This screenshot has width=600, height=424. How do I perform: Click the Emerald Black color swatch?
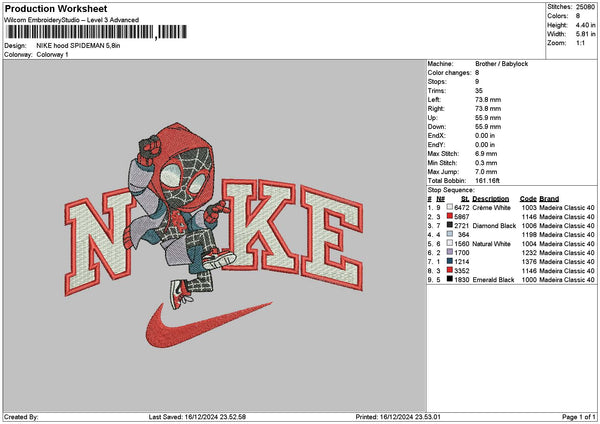coord(450,279)
